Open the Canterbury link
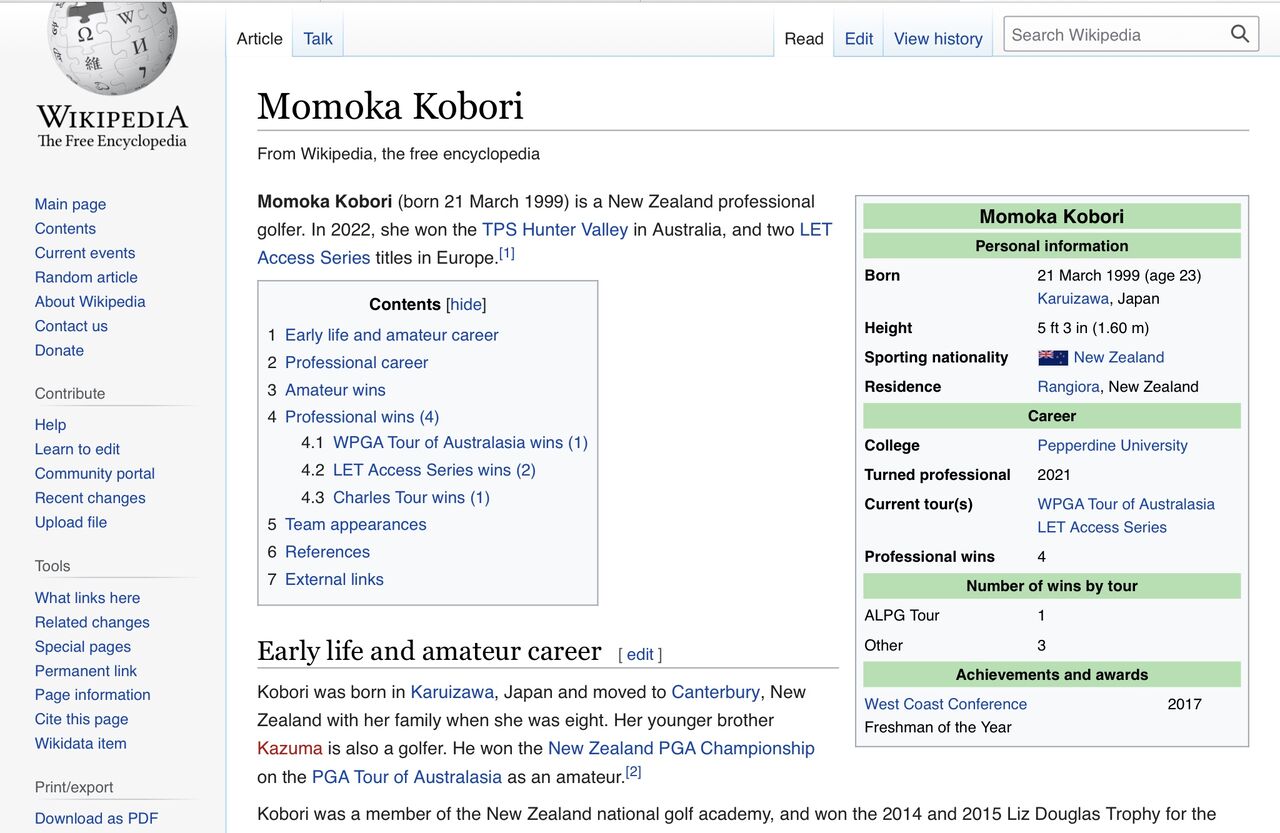The width and height of the screenshot is (1280, 833). (x=715, y=692)
